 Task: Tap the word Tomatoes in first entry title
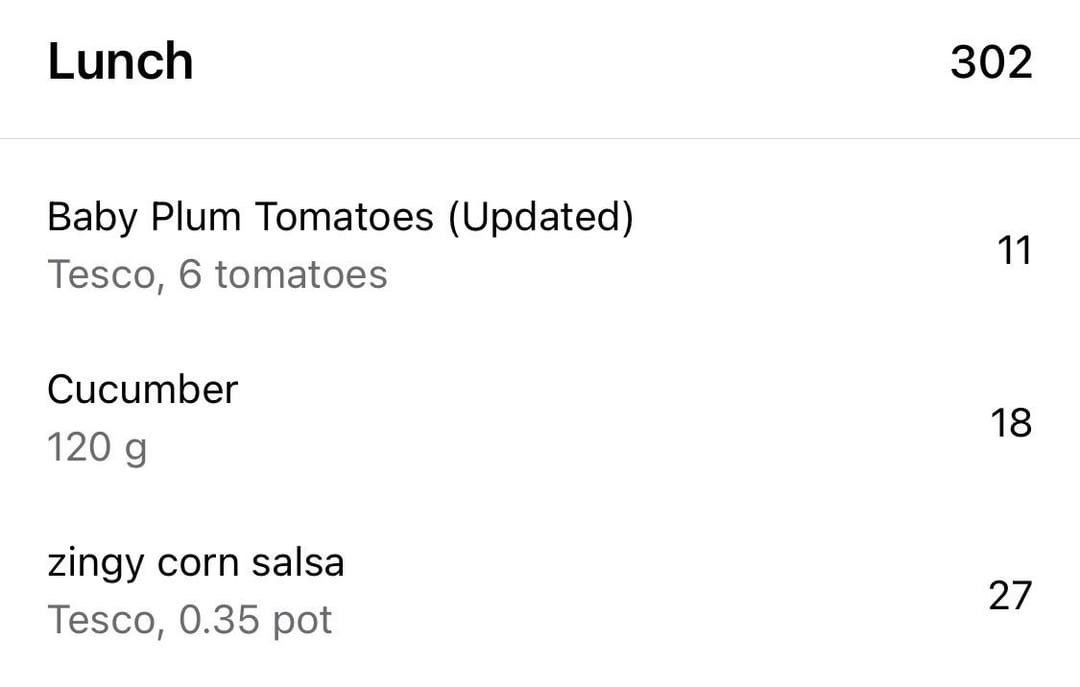pos(344,216)
